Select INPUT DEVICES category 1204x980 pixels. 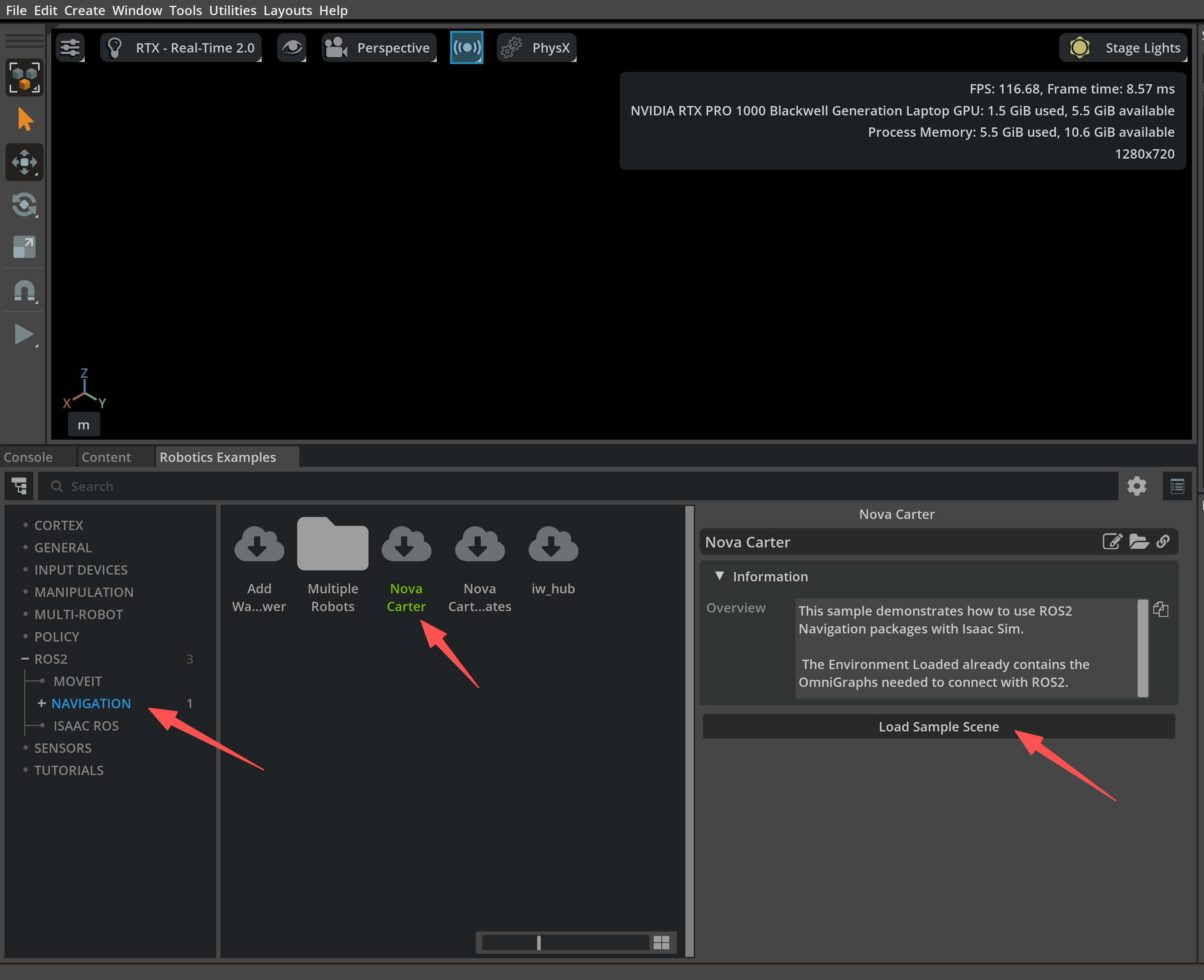click(x=81, y=570)
